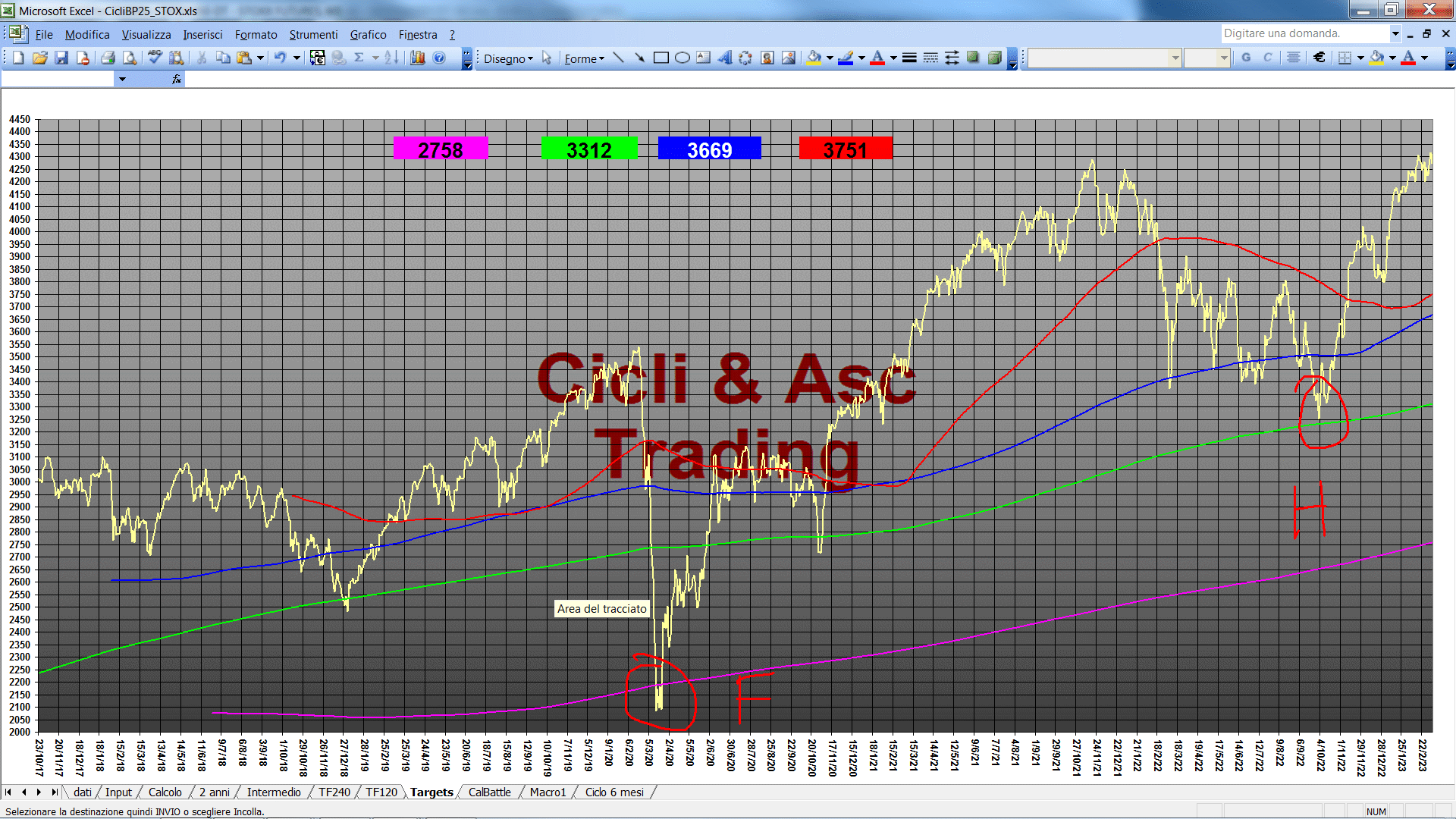
Task: Select the Rectangle shape tool
Action: click(661, 58)
